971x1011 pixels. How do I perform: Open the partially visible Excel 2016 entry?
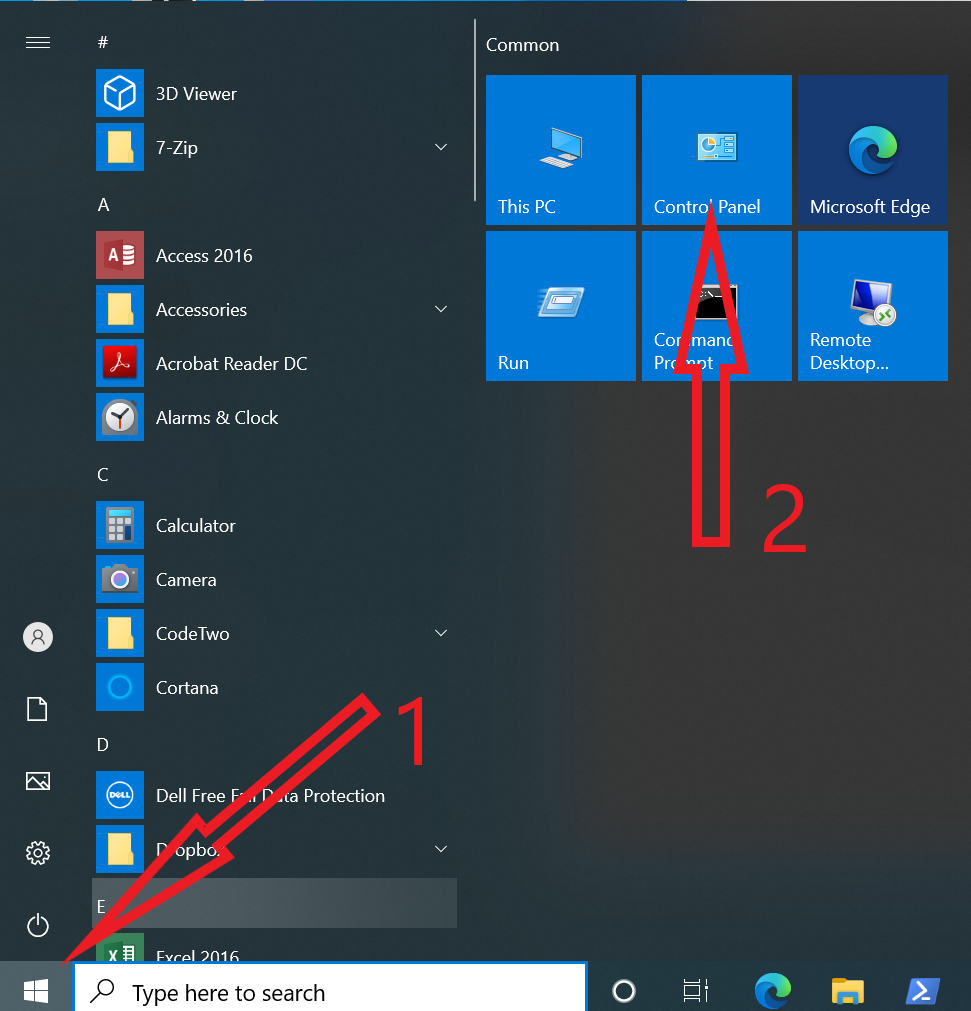(x=274, y=948)
